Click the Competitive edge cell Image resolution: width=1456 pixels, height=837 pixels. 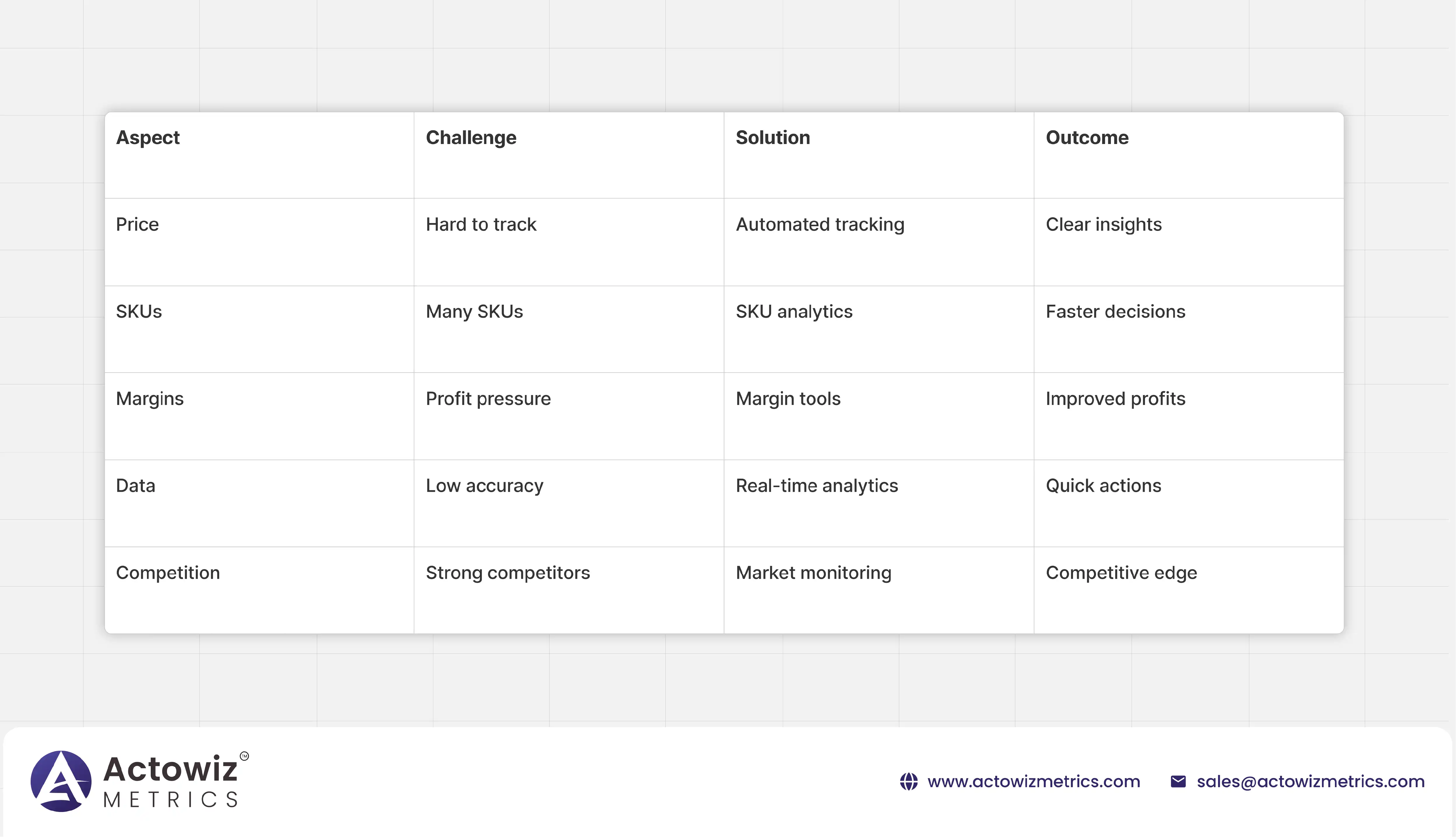(1121, 573)
